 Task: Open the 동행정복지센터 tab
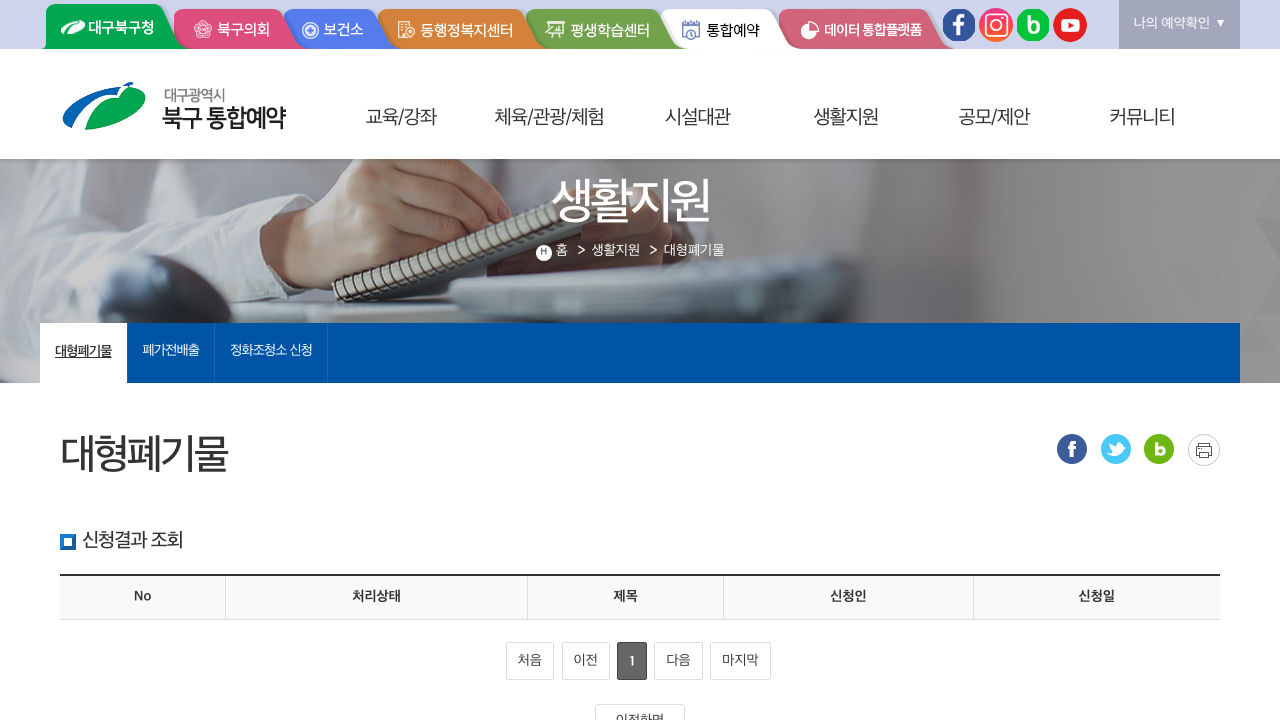click(455, 30)
